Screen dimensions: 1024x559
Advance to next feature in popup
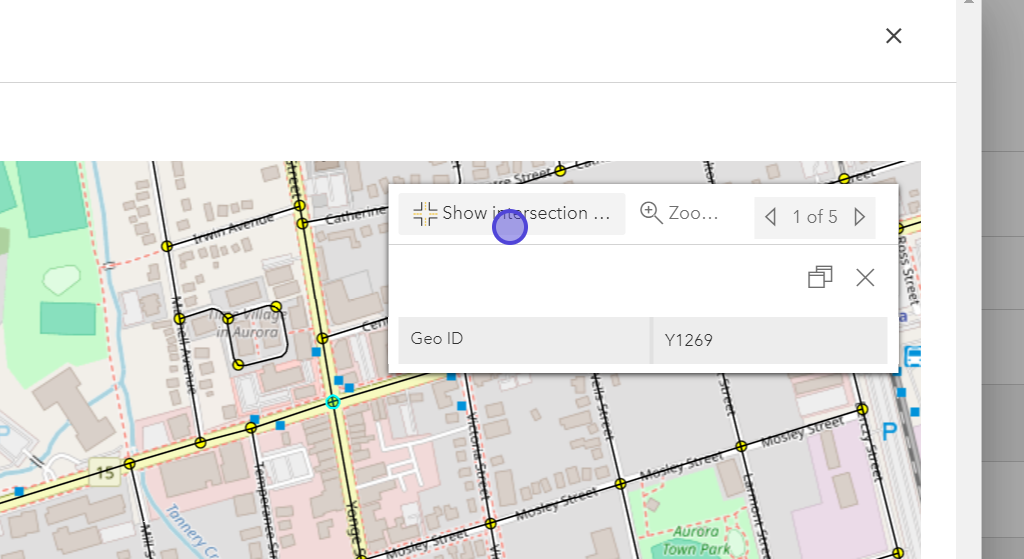[860, 216]
